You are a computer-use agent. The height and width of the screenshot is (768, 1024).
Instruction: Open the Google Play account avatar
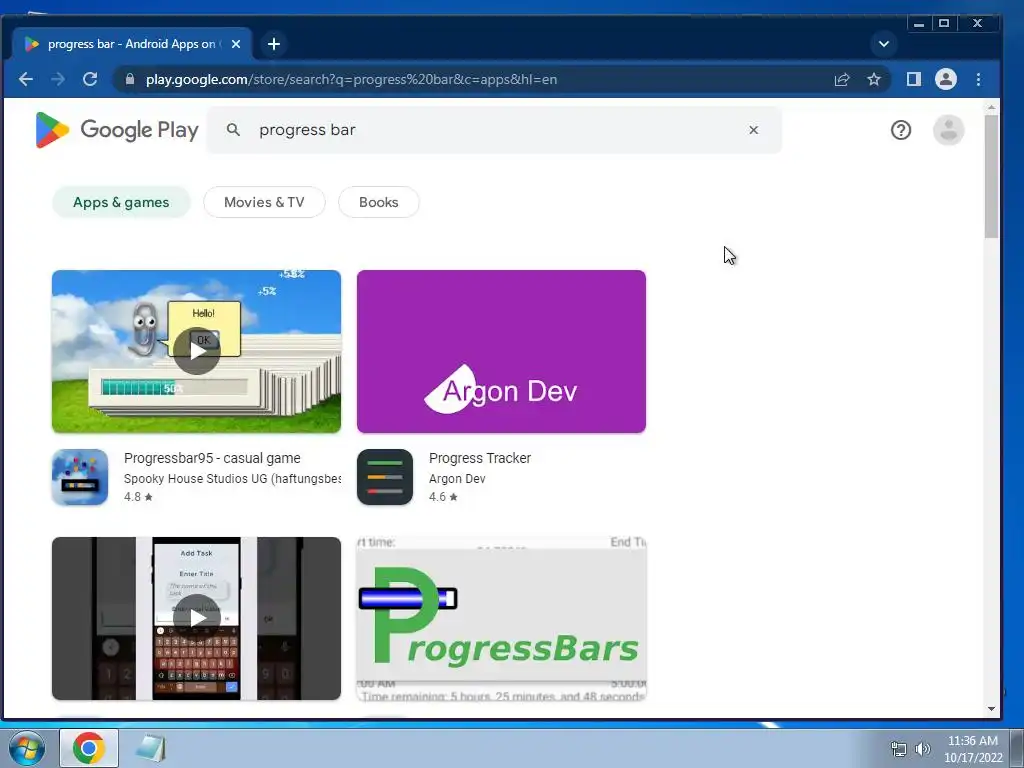948,130
